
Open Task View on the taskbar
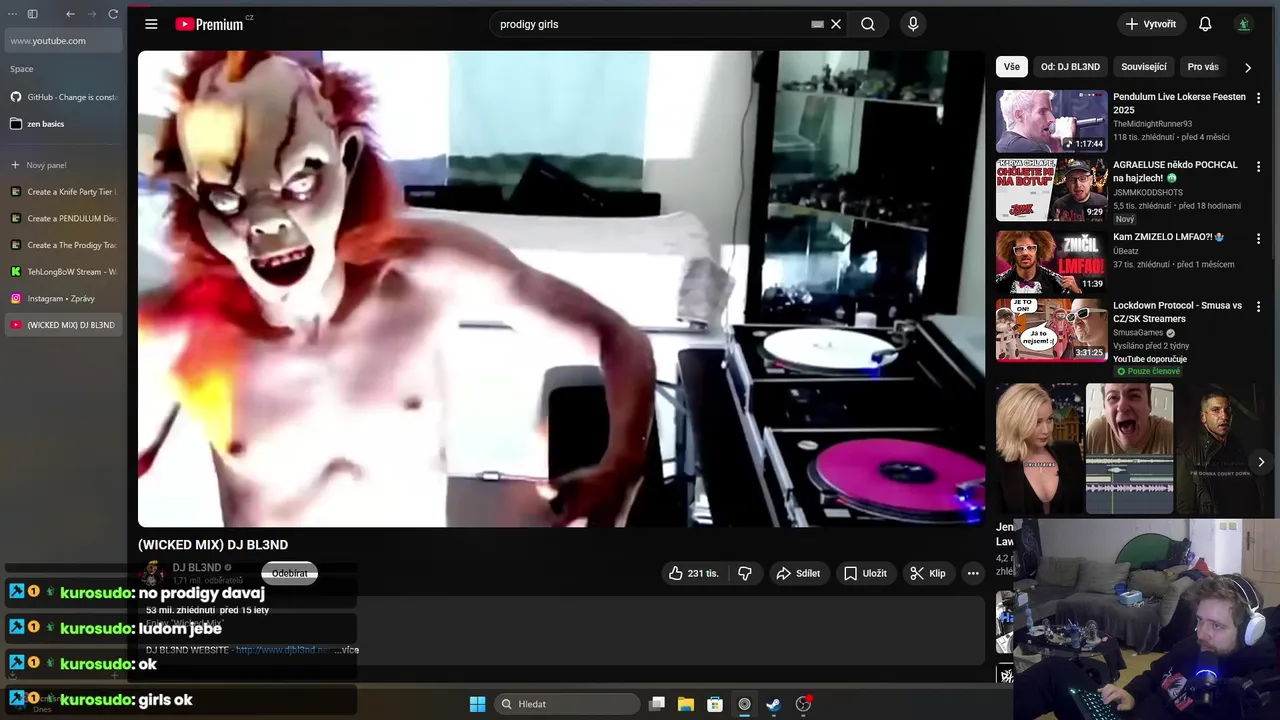[x=657, y=704]
